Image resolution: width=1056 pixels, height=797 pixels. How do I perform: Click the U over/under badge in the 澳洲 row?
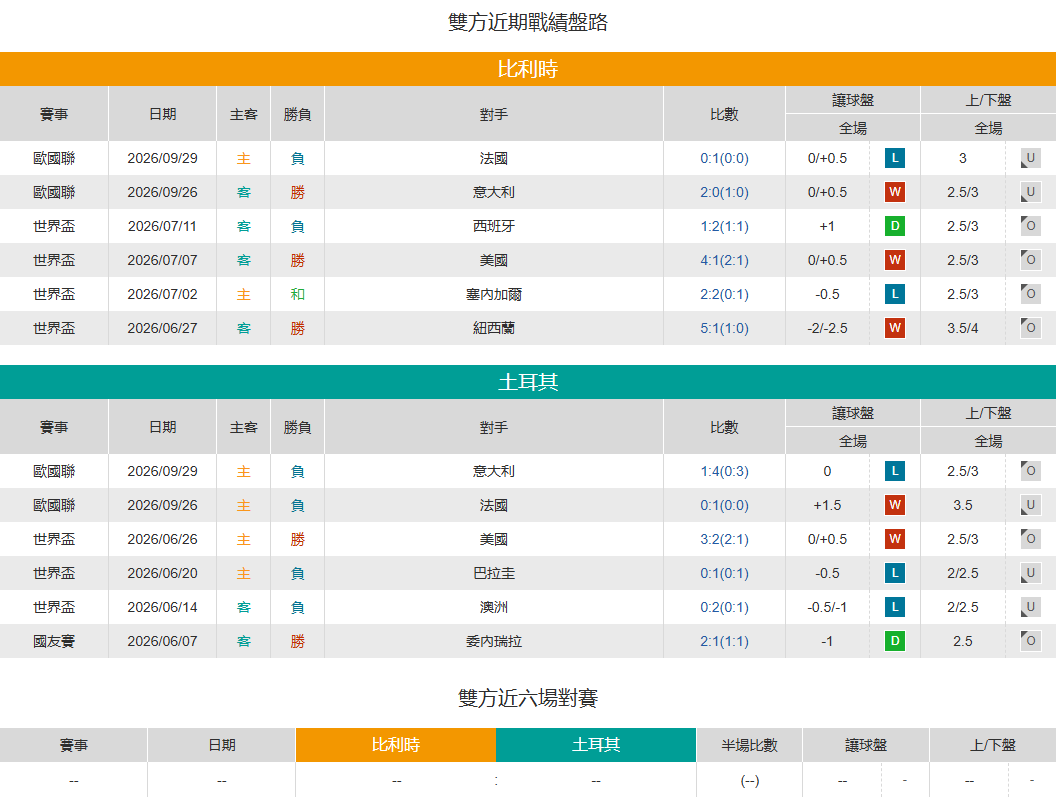(1030, 607)
